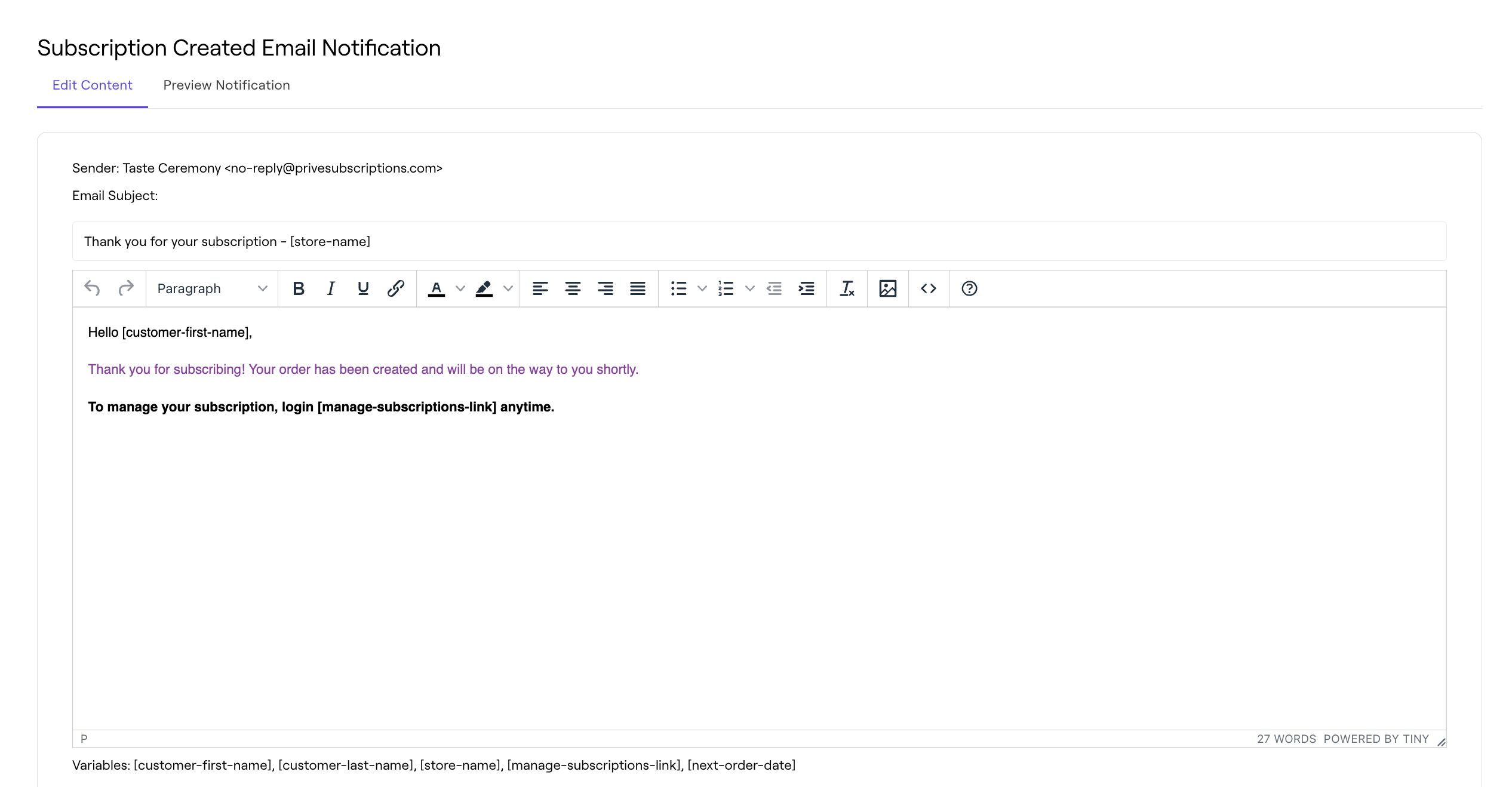The width and height of the screenshot is (1512, 787).
Task: Open the source code view
Action: pos(928,288)
